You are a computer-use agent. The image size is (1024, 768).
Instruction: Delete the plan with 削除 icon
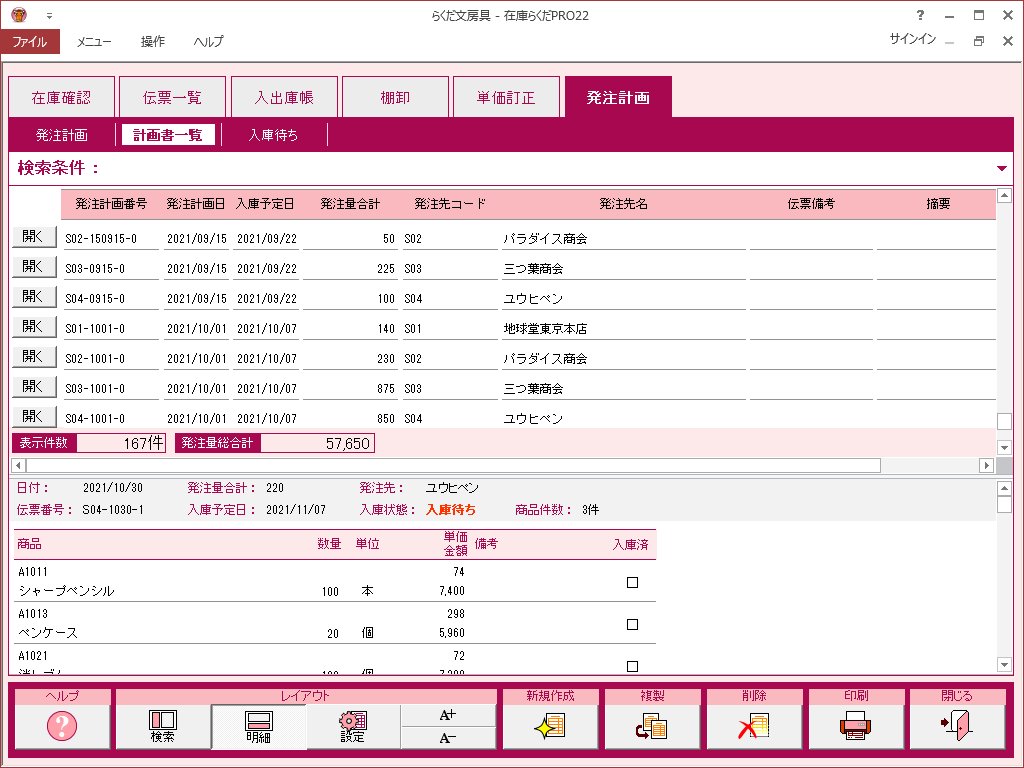754,726
